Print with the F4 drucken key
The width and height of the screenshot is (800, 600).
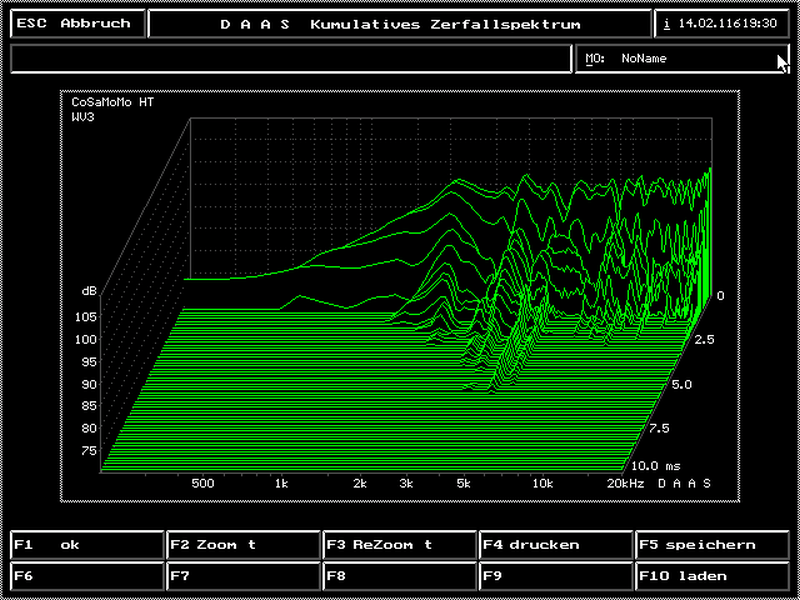click(x=556, y=545)
